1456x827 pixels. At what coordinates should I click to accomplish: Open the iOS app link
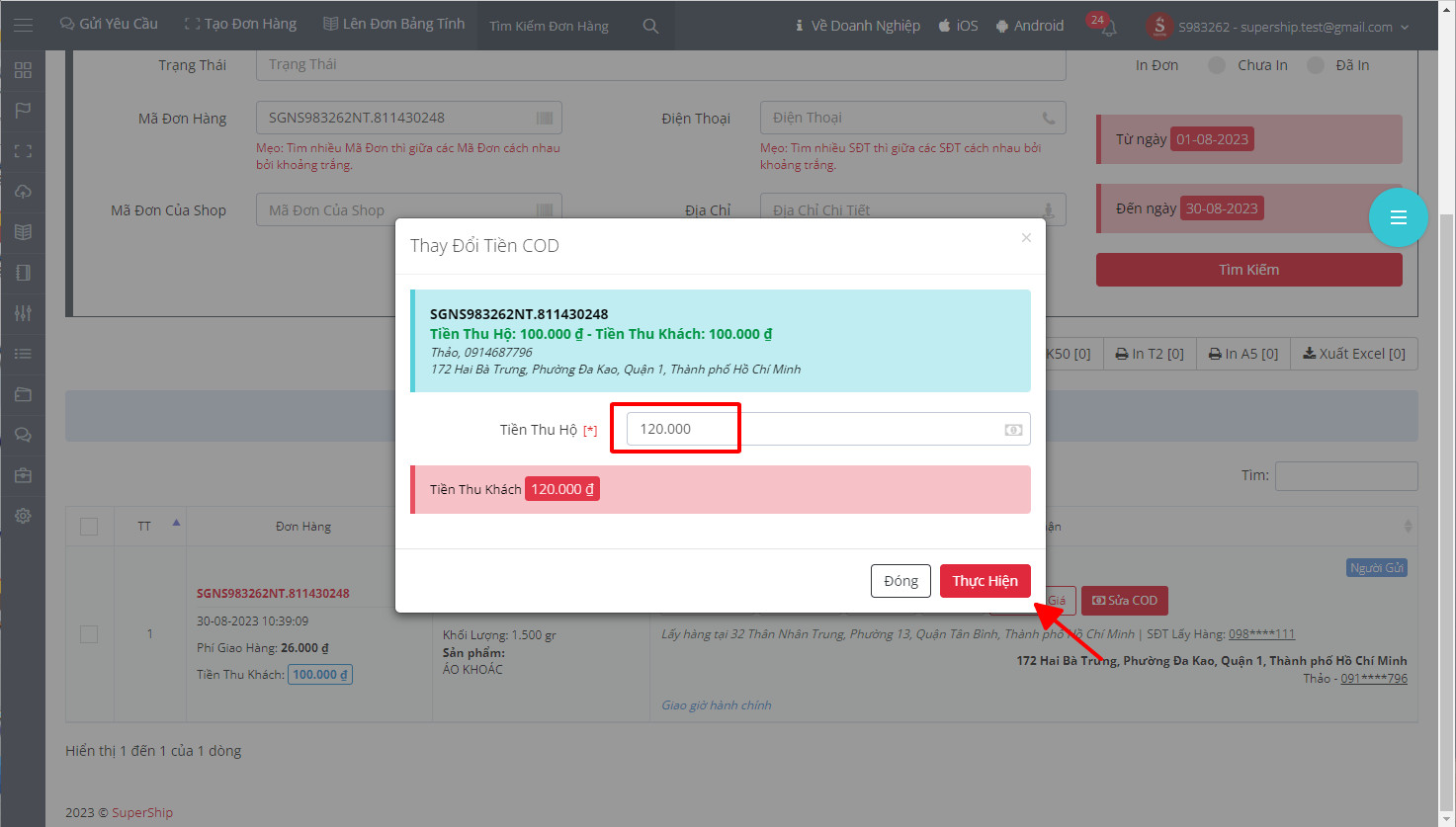[958, 26]
